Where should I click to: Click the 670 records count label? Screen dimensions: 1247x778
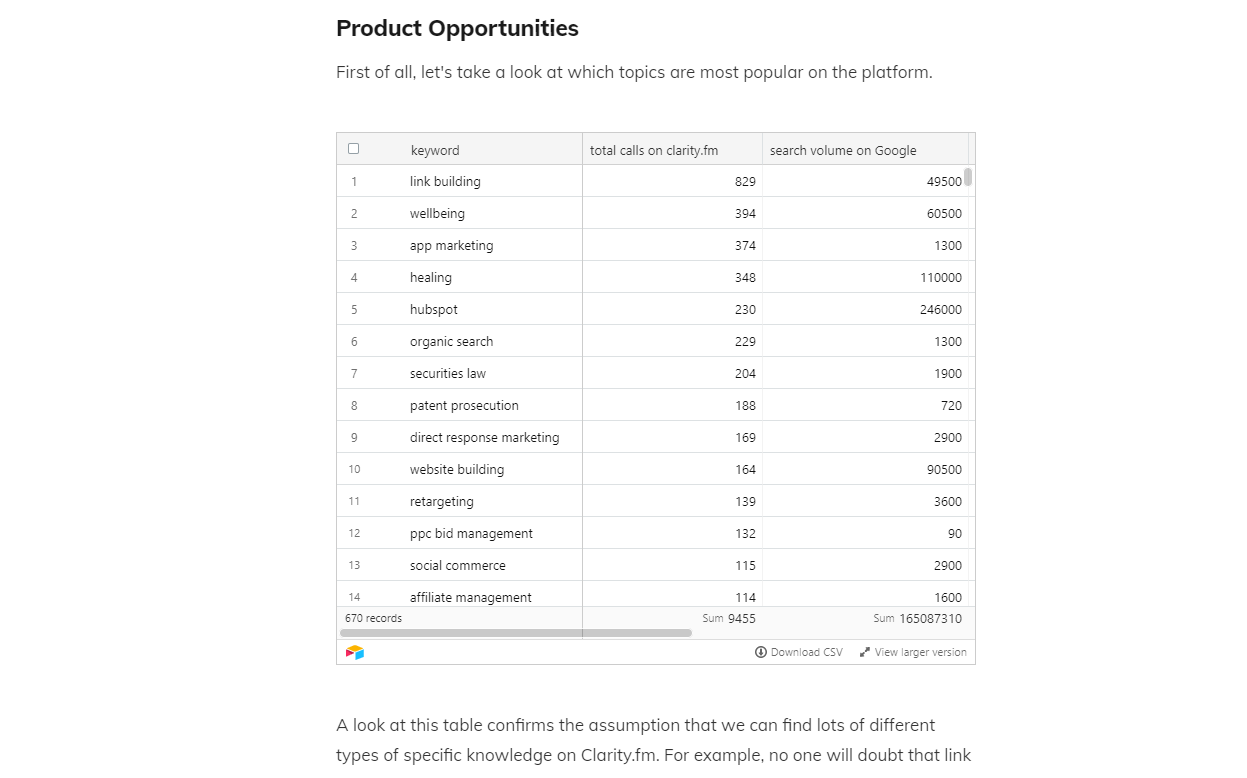pyautogui.click(x=373, y=618)
